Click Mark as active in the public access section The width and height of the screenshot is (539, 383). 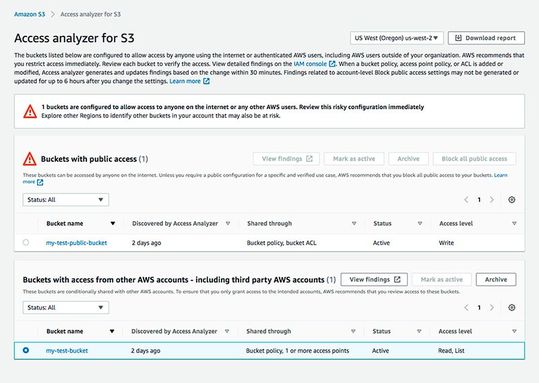click(354, 159)
